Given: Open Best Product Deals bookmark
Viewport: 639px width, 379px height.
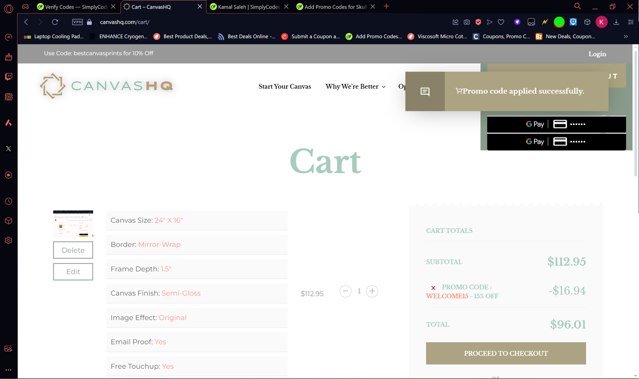Looking at the screenshot, I should click(183, 36).
